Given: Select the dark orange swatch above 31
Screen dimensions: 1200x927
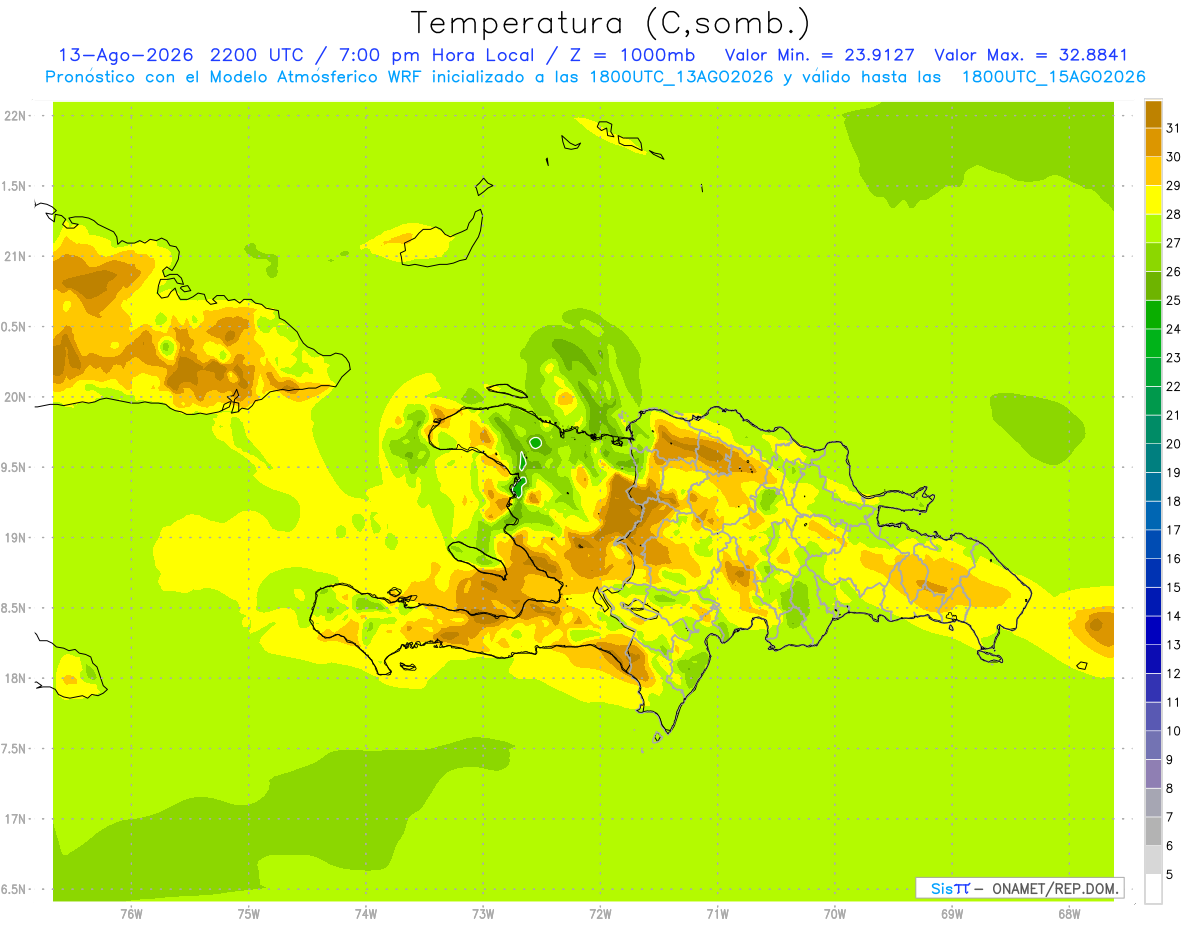Looking at the screenshot, I should (x=1153, y=114).
